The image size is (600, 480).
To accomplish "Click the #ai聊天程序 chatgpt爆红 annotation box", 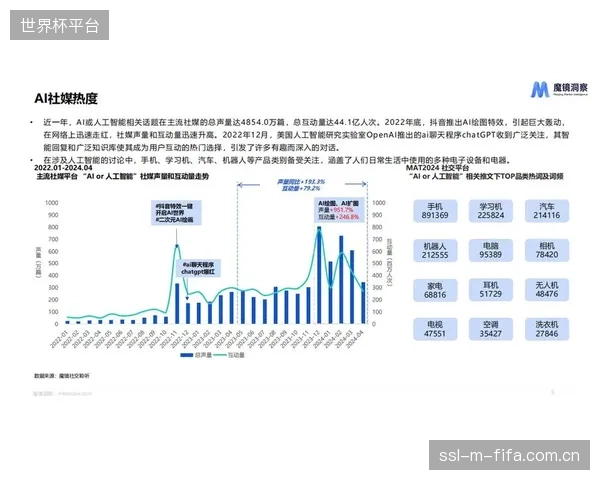I will [x=198, y=268].
